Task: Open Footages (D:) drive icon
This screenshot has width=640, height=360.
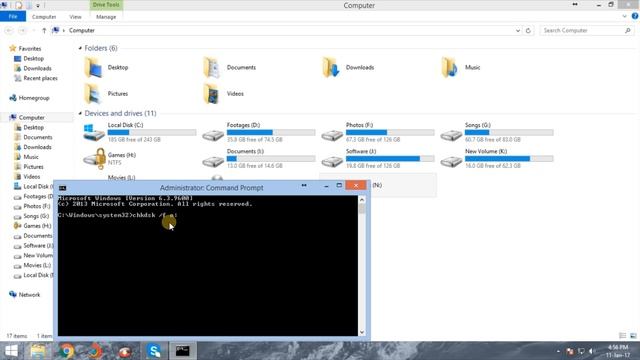Action: (x=213, y=135)
